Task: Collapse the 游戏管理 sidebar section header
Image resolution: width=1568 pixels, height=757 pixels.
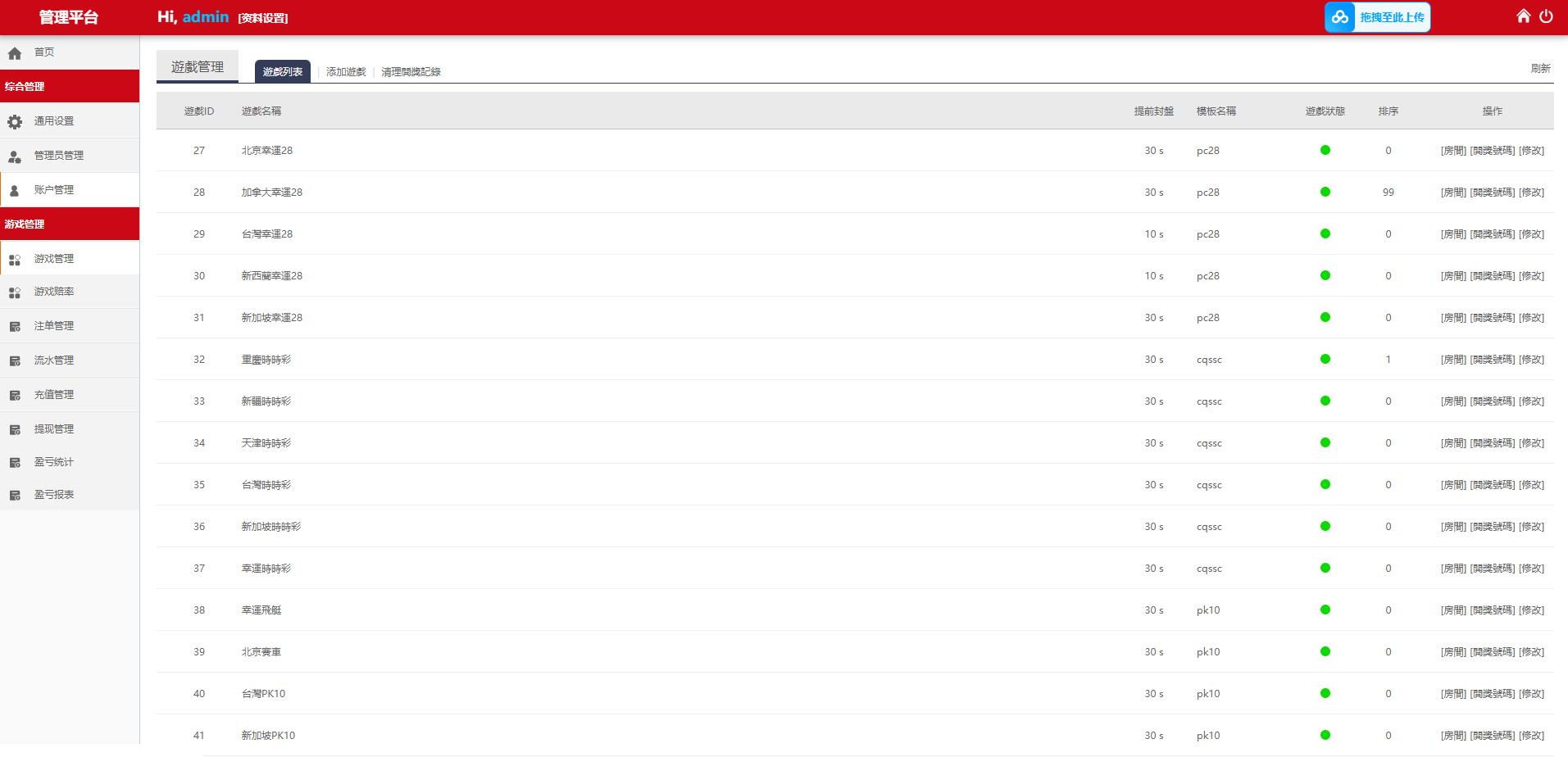Action: 70,224
